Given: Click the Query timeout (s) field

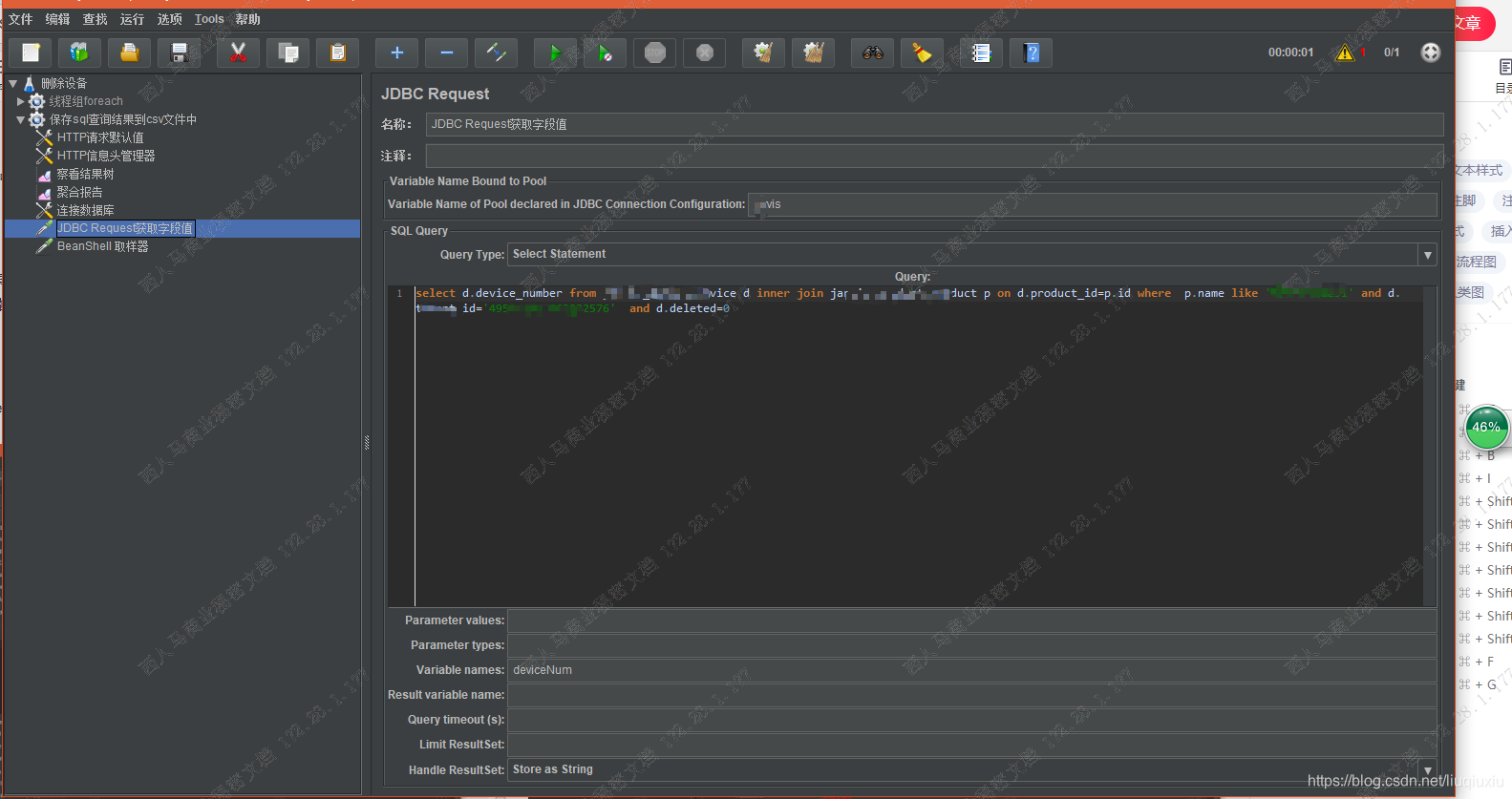Looking at the screenshot, I should click(971, 720).
